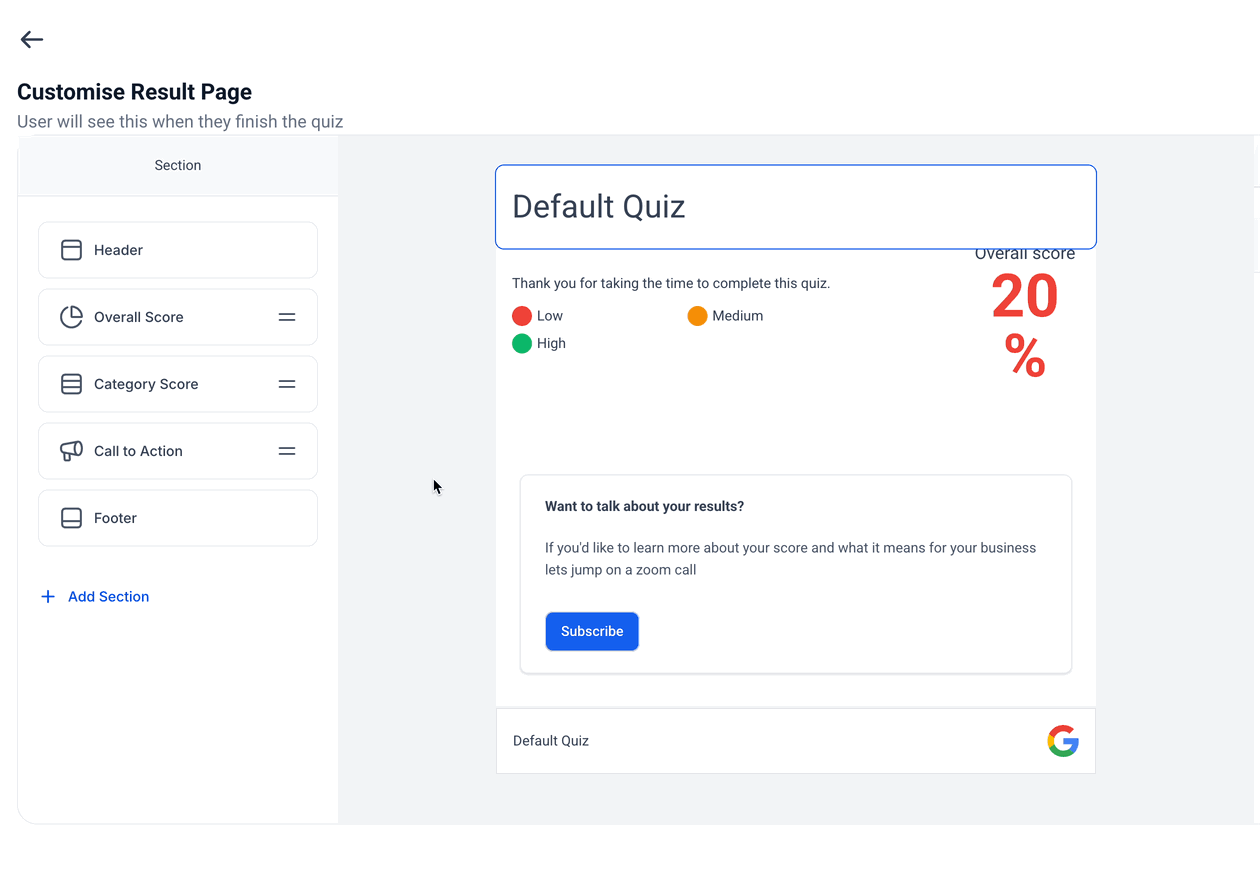Click the red Low legend dot
1260x886 pixels.
(x=521, y=316)
